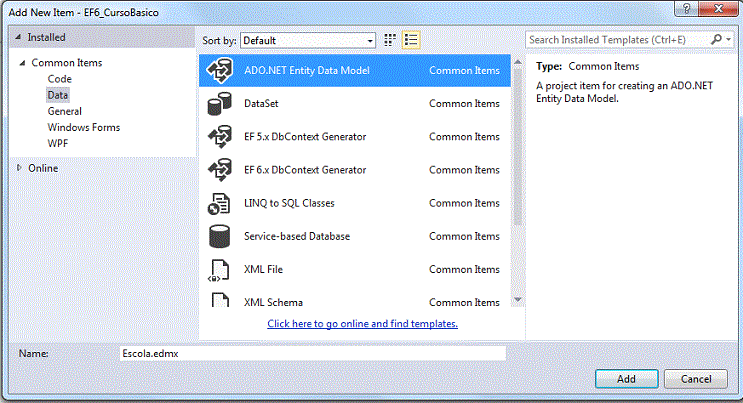The height and width of the screenshot is (403, 743).
Task: Click the Cancel button
Action: click(x=696, y=379)
